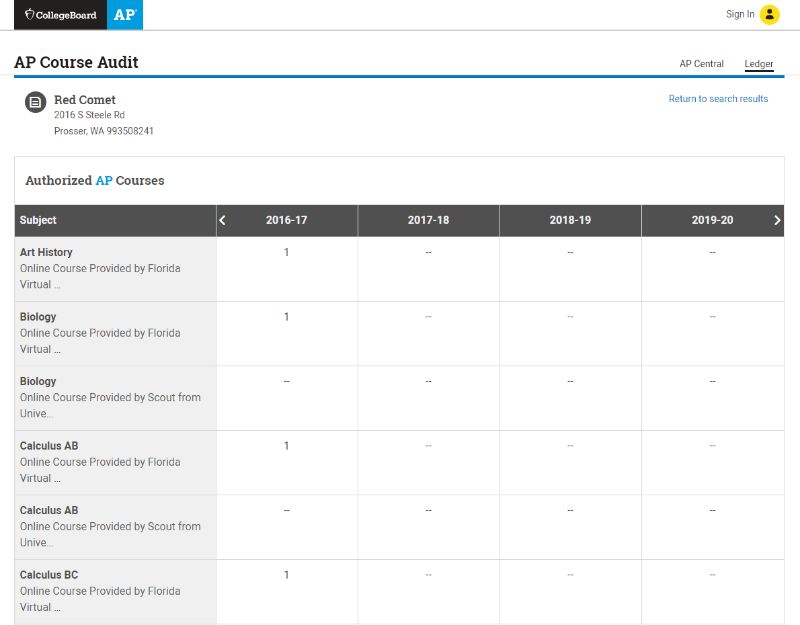The image size is (800, 625).
Task: Click Calculus BC 2016-17 value 1
Action: tap(286, 575)
